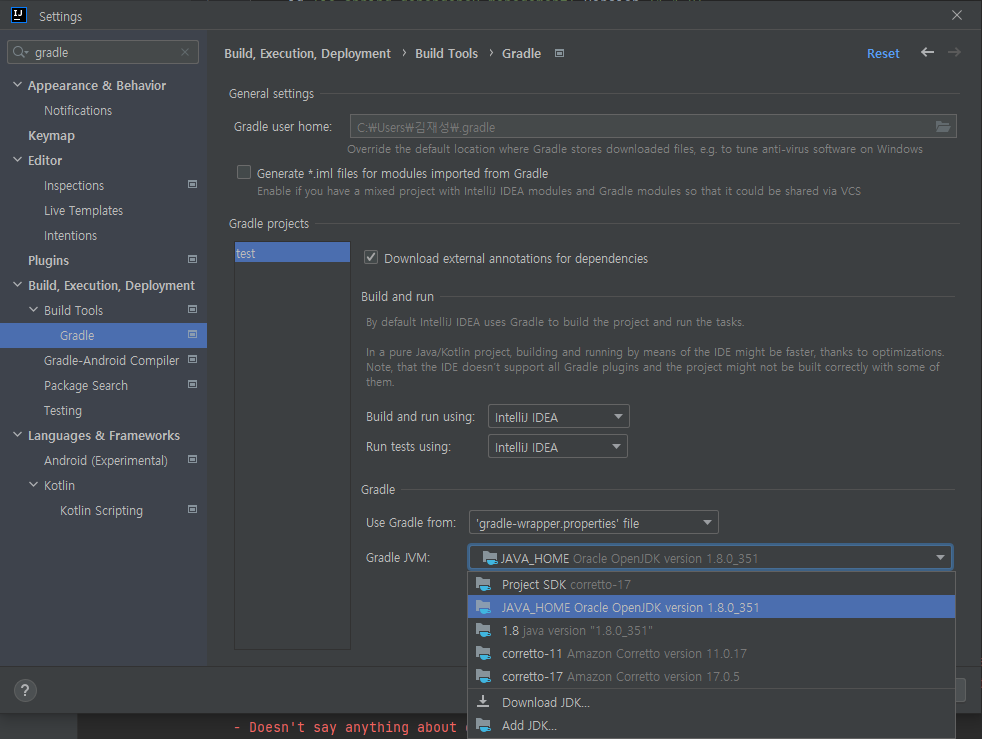Click project icon beside Android (Experimental)
982x739 pixels.
(x=192, y=460)
